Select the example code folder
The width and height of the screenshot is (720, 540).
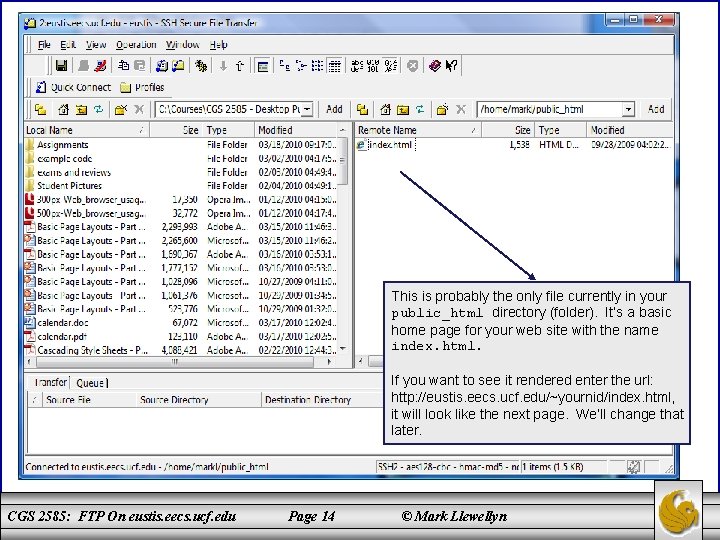65,159
